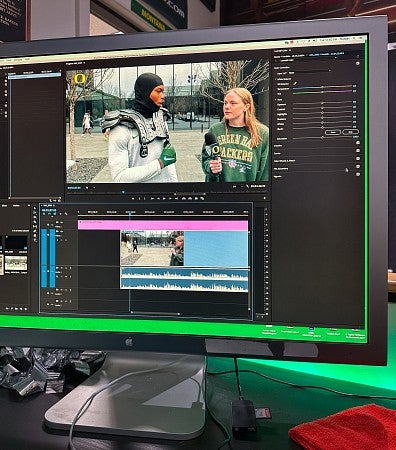
Task: Click Comparison View button in Program Monitor
Action: [202, 199]
